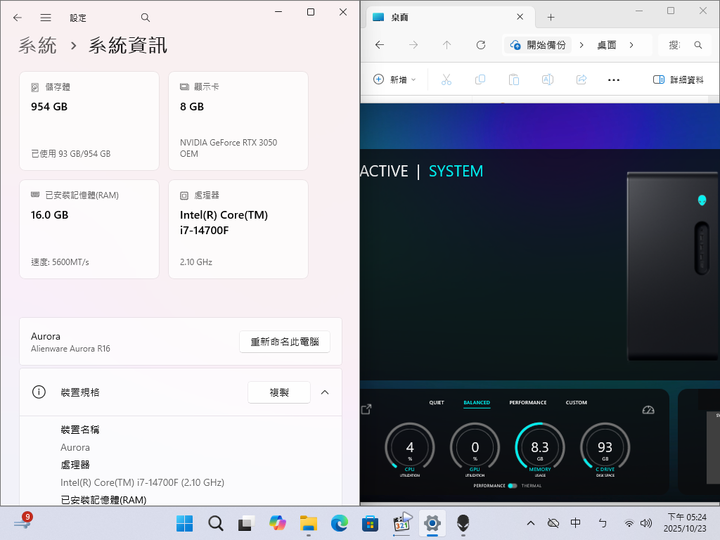The image size is (720, 540).
Task: Click the info icon beside 裝置規格
Action: click(39, 392)
